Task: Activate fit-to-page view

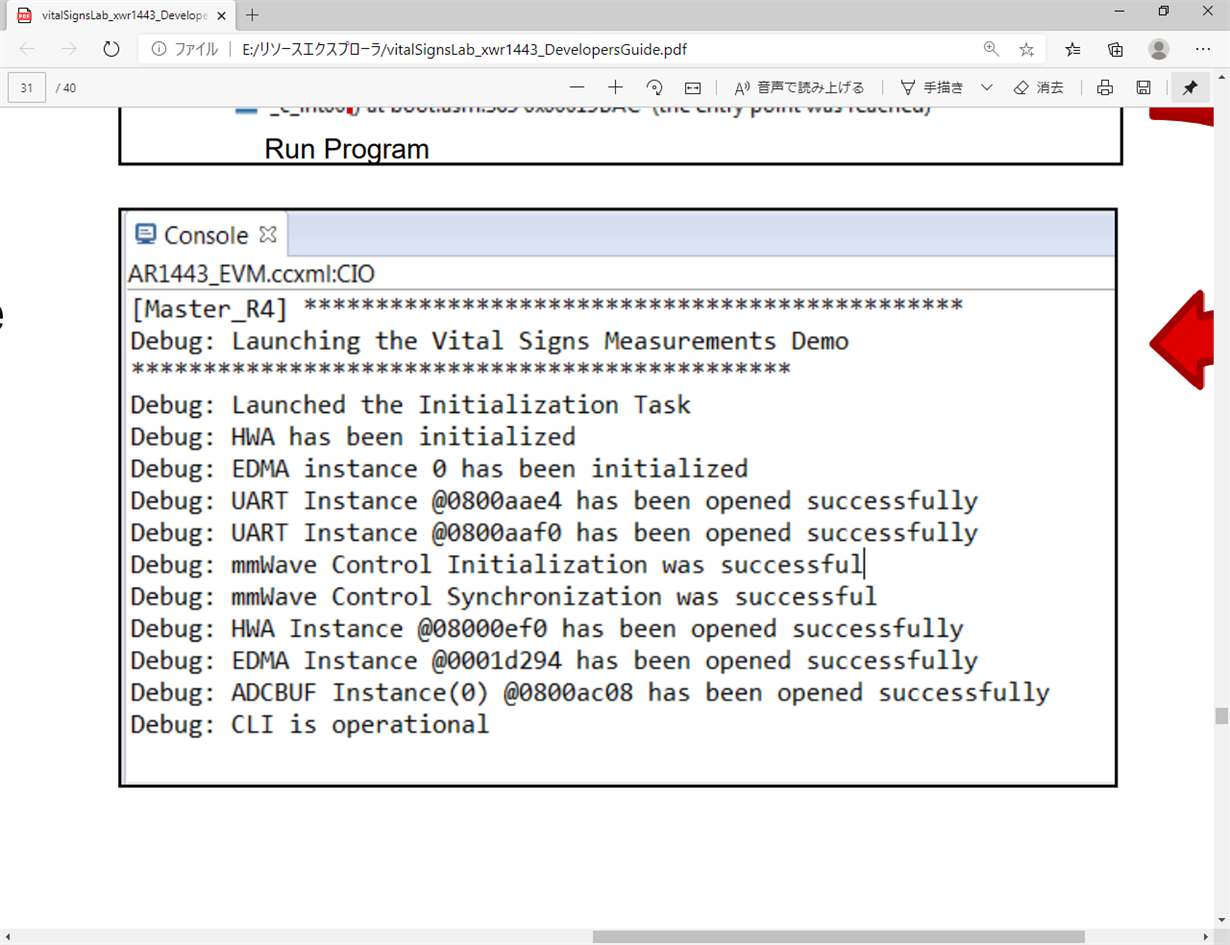Action: tap(692, 87)
